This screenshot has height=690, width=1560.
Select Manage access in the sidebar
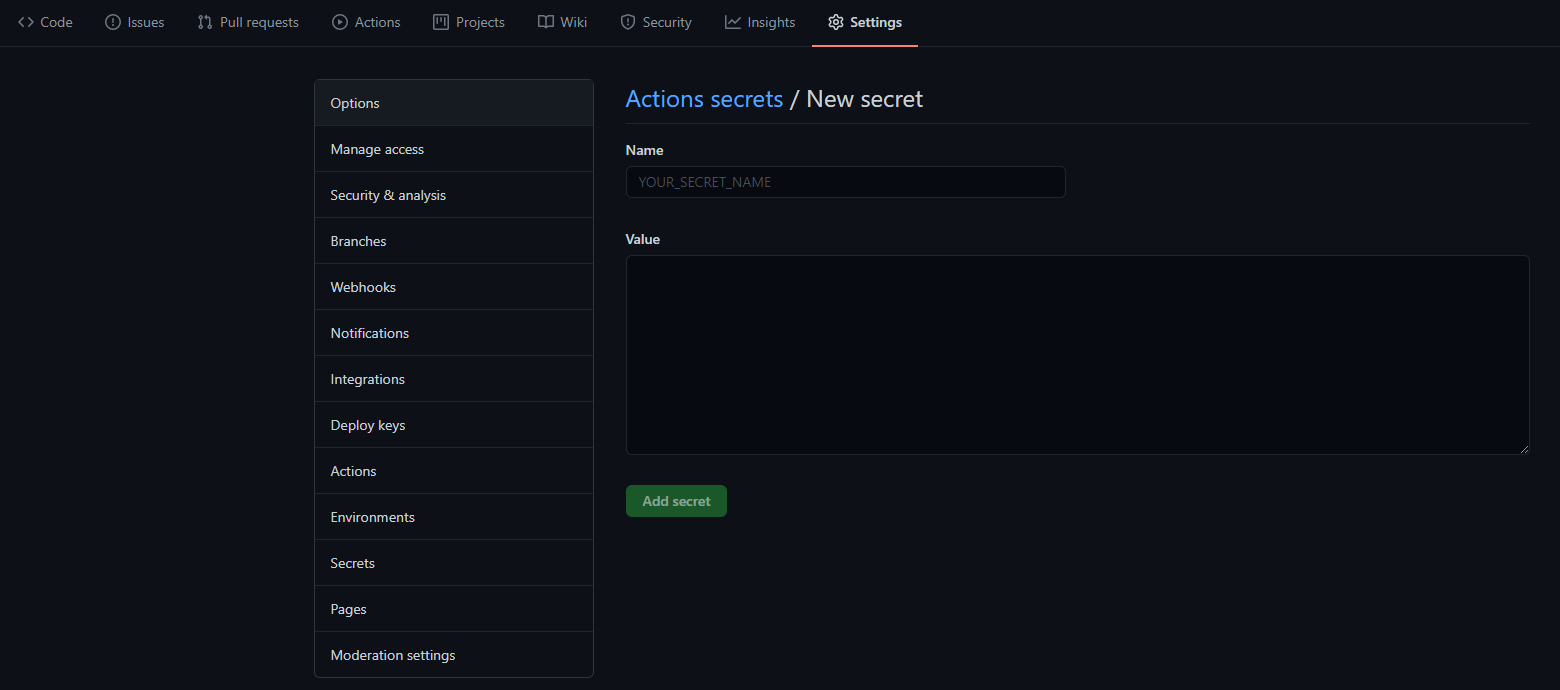tap(454, 149)
